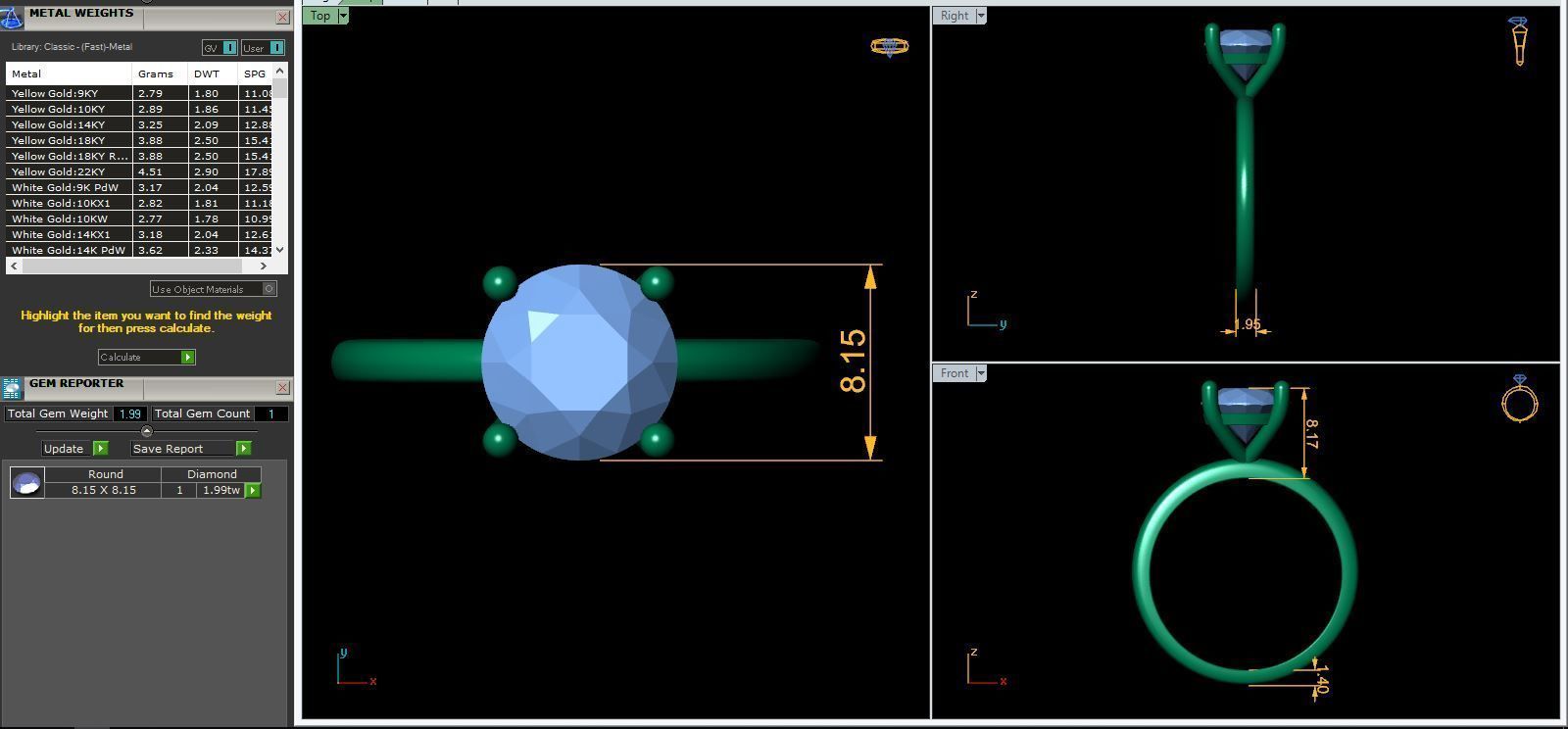Click the 1.40 dimension in Front viewport
The height and width of the screenshot is (729, 1568).
[1321, 678]
